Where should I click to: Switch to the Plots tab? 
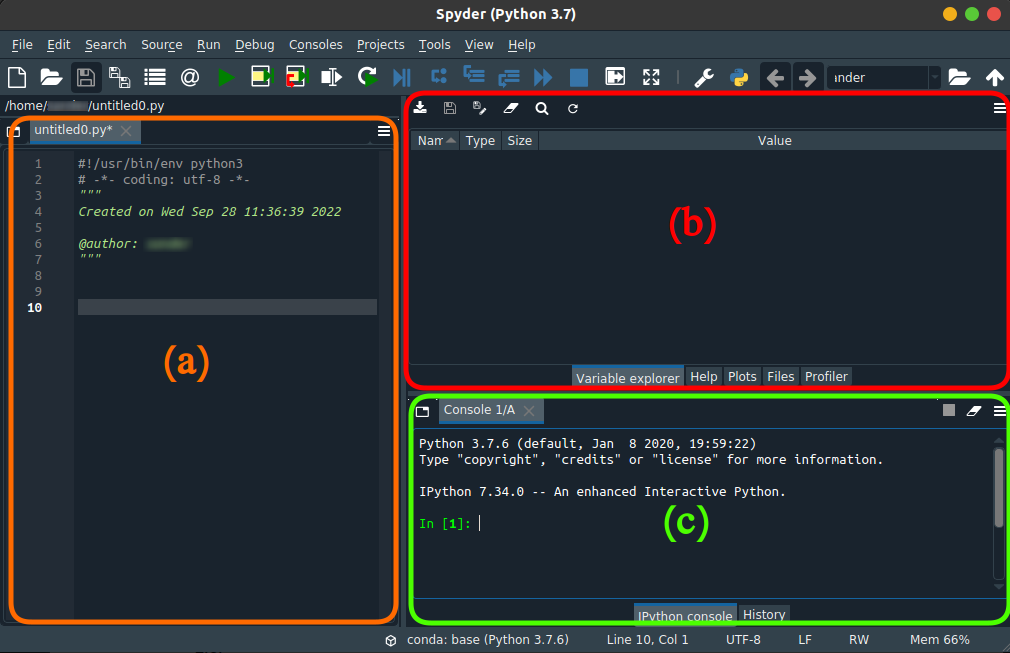(x=742, y=376)
